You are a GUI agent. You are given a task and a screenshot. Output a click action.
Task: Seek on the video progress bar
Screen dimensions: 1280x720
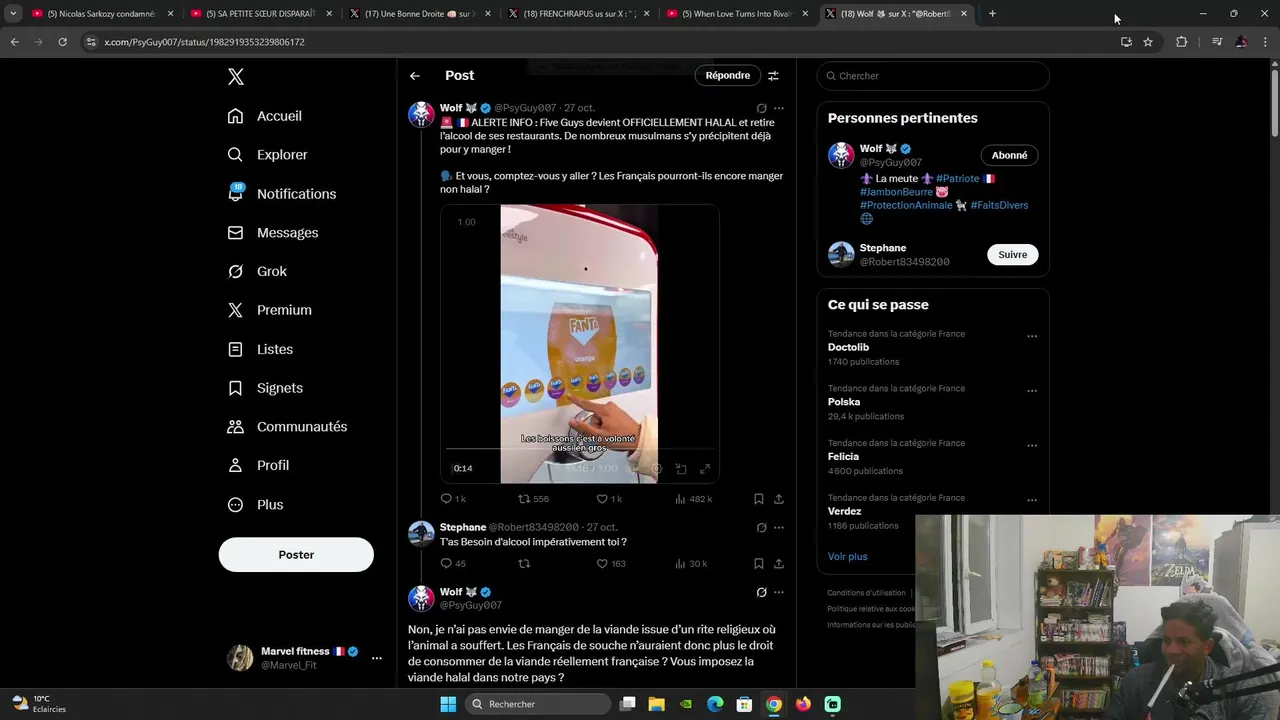point(580,450)
